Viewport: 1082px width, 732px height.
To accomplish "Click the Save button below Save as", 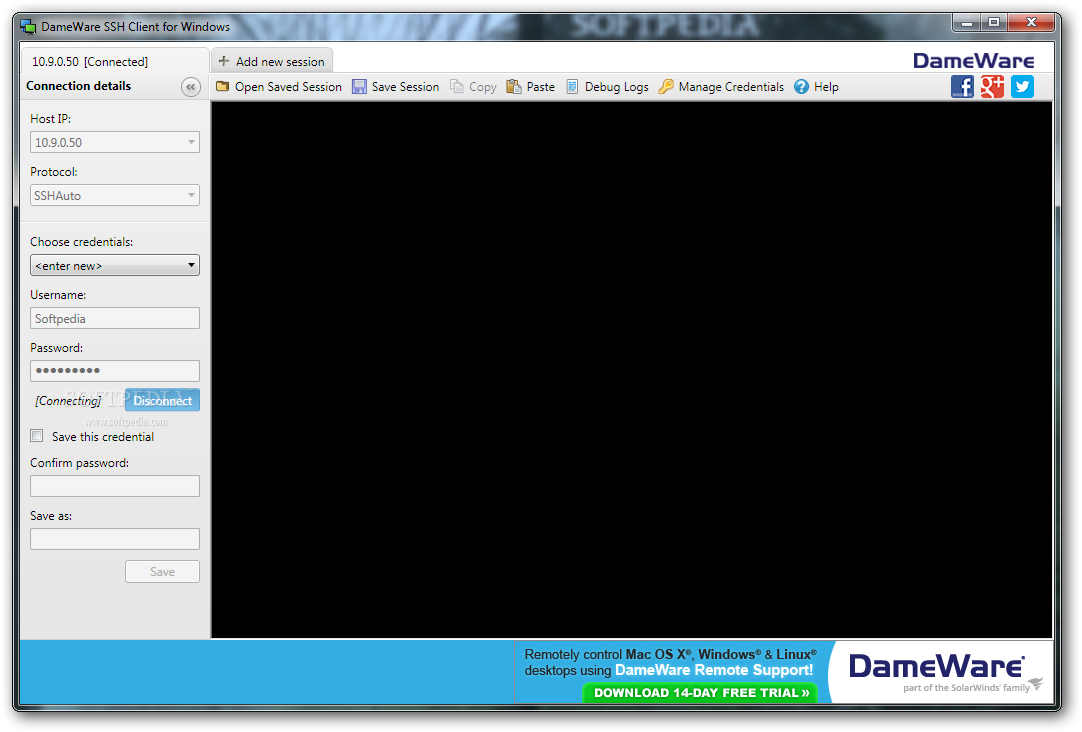I will pyautogui.click(x=162, y=572).
